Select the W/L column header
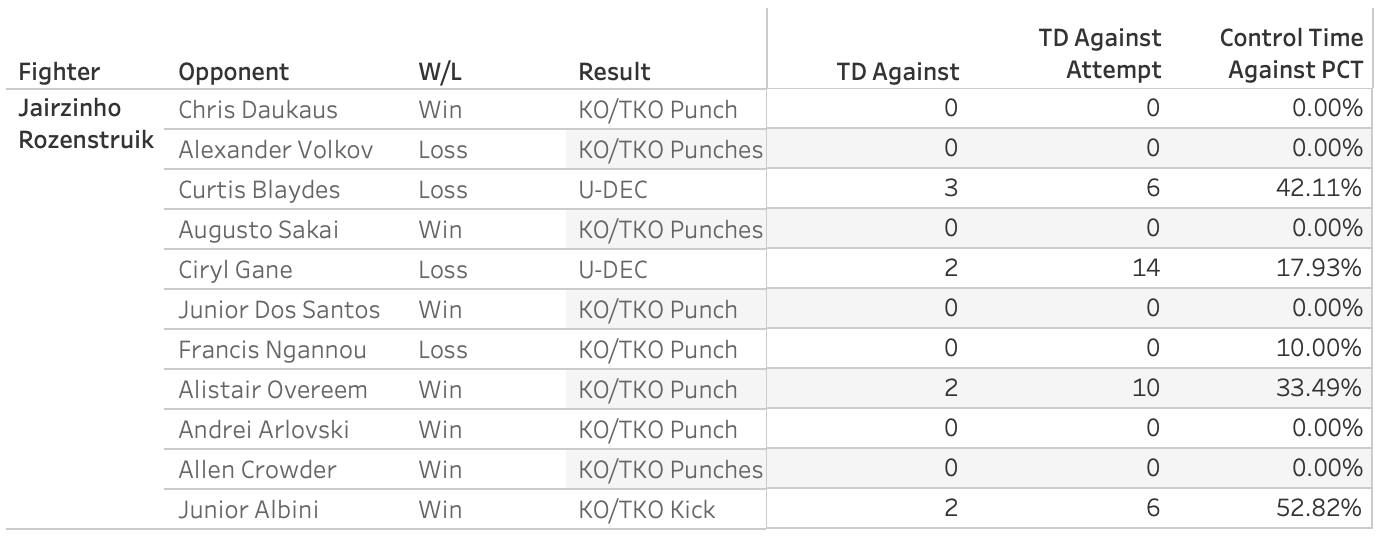This screenshot has height=546, width=1384. pyautogui.click(x=438, y=72)
